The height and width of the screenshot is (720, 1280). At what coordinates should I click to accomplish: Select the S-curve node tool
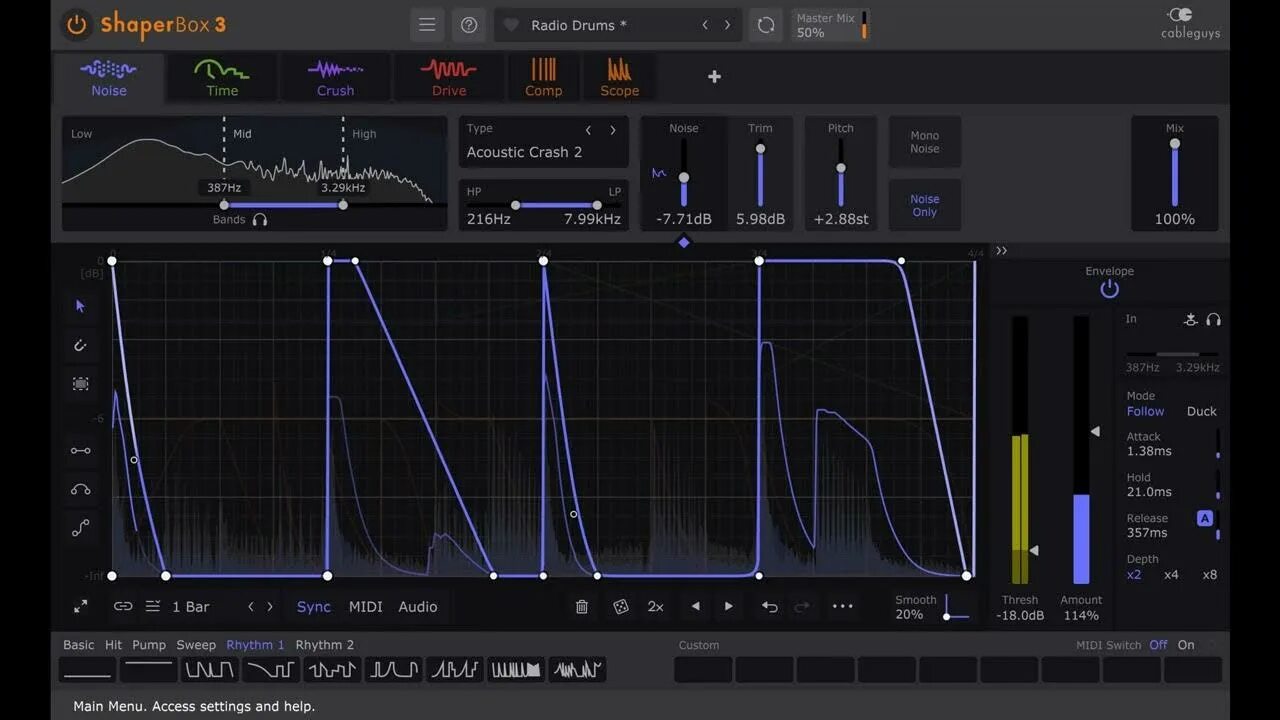pos(81,529)
